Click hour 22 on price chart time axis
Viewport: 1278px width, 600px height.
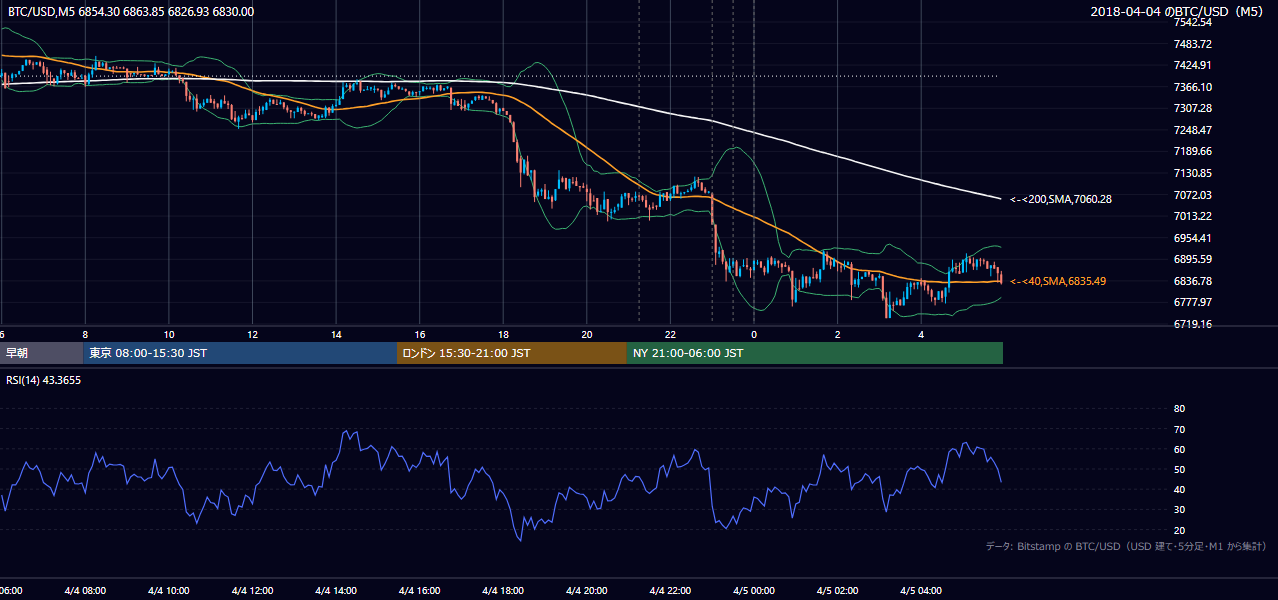point(671,335)
